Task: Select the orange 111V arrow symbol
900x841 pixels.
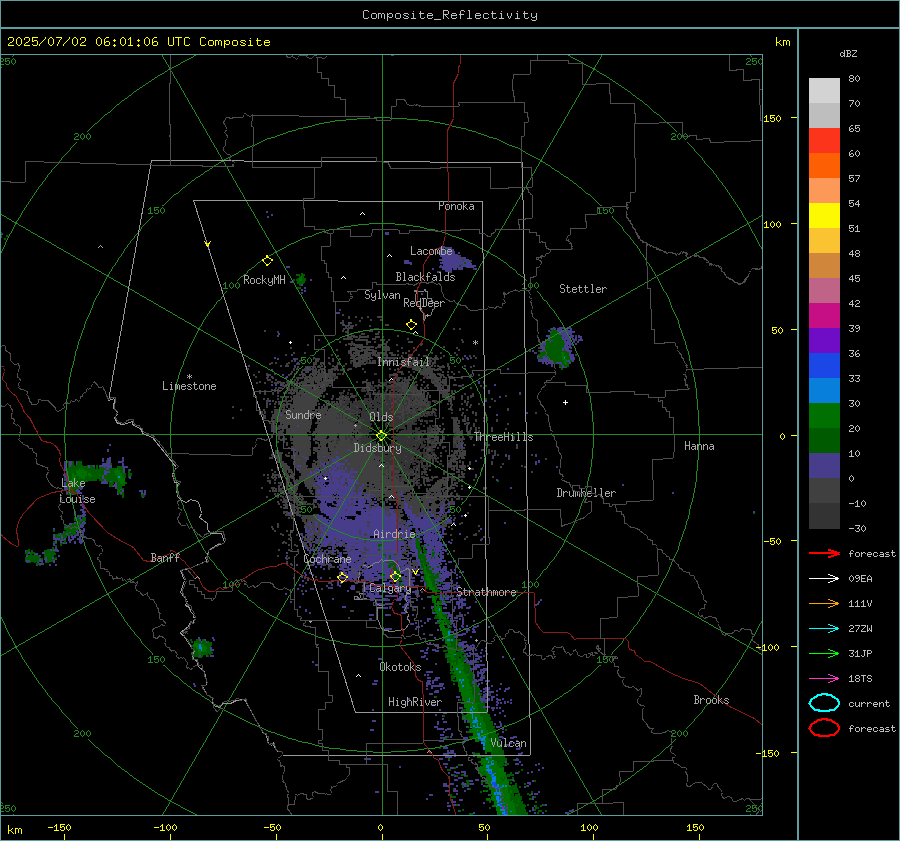Action: (824, 603)
